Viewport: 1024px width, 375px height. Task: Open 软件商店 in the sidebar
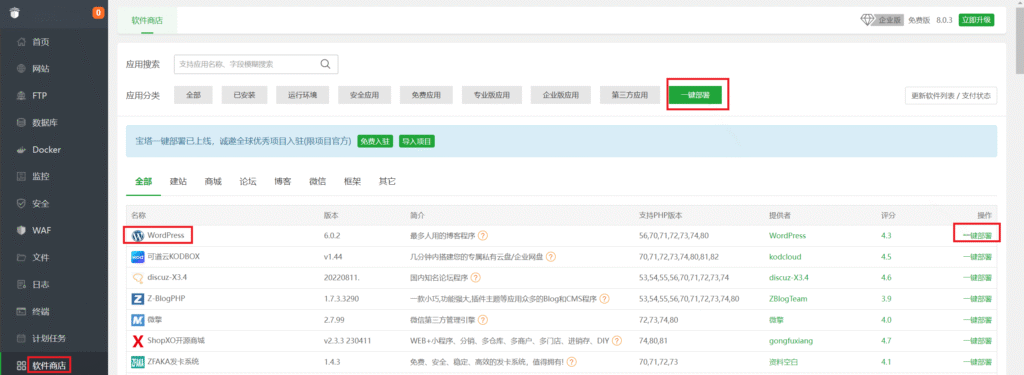(49, 365)
